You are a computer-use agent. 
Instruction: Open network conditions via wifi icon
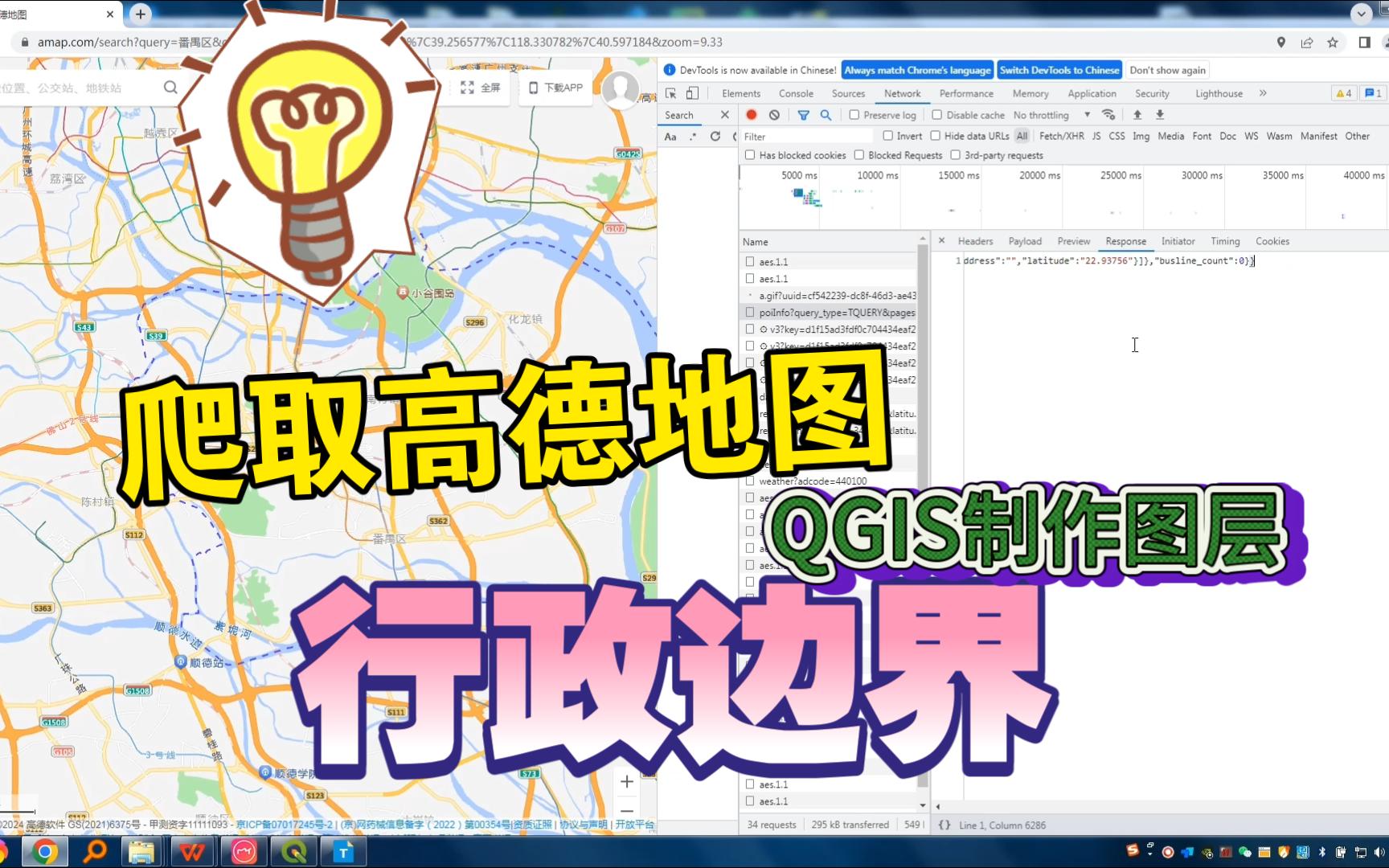click(1108, 115)
